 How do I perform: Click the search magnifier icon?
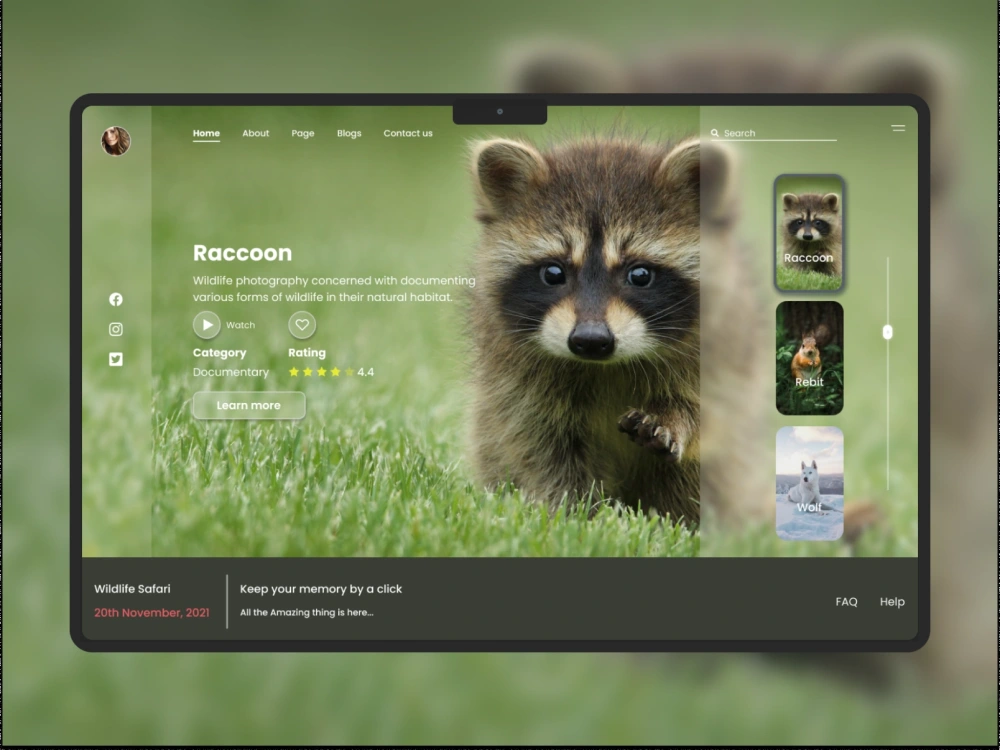point(715,133)
